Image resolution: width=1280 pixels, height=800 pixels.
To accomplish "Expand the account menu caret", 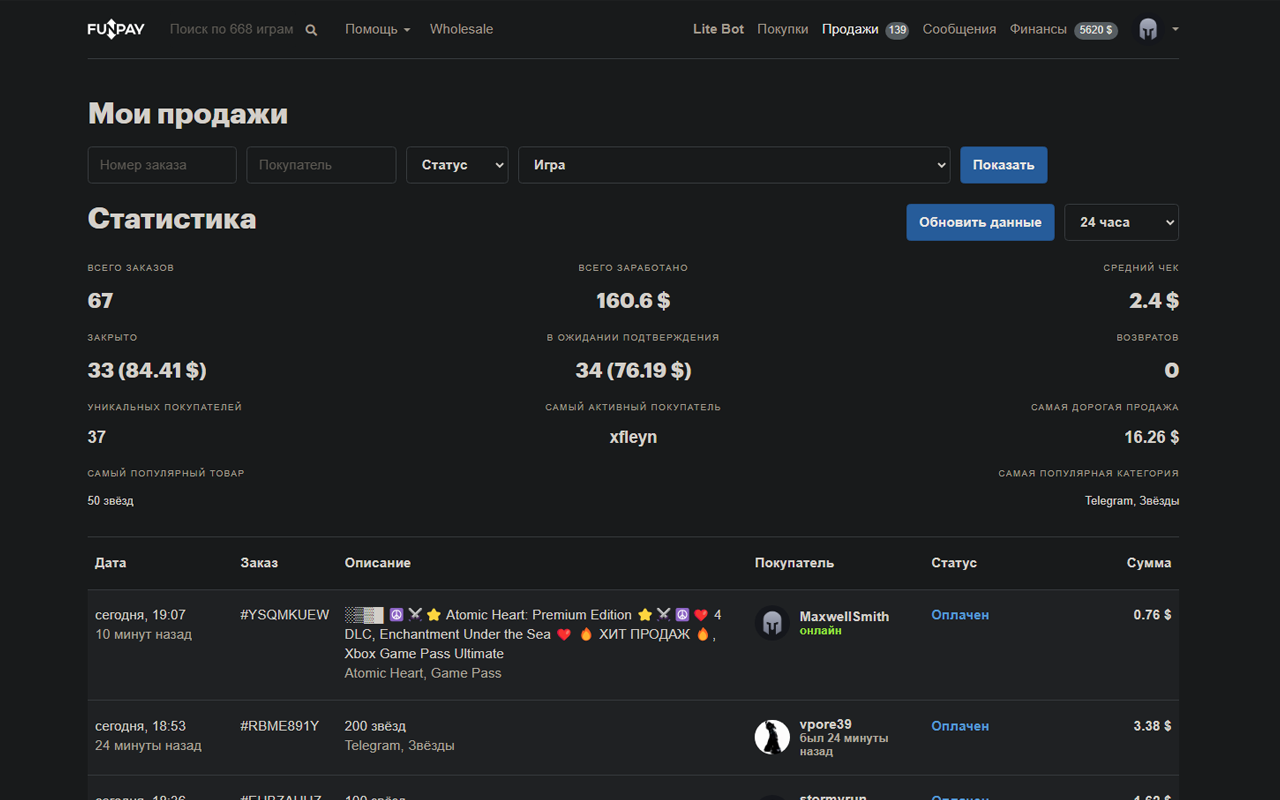I will 1175,30.
